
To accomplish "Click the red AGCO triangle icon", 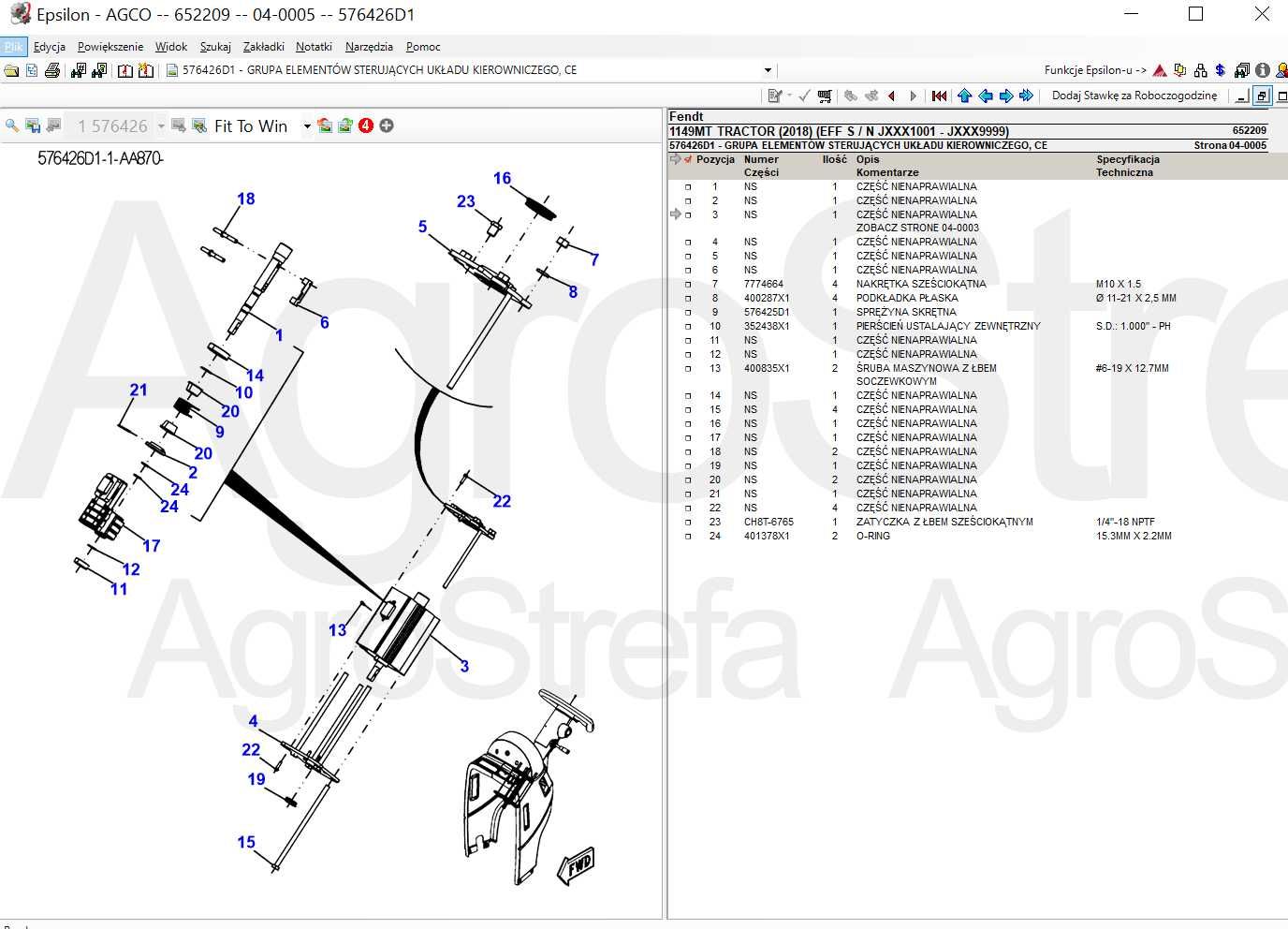I will pyautogui.click(x=1160, y=70).
